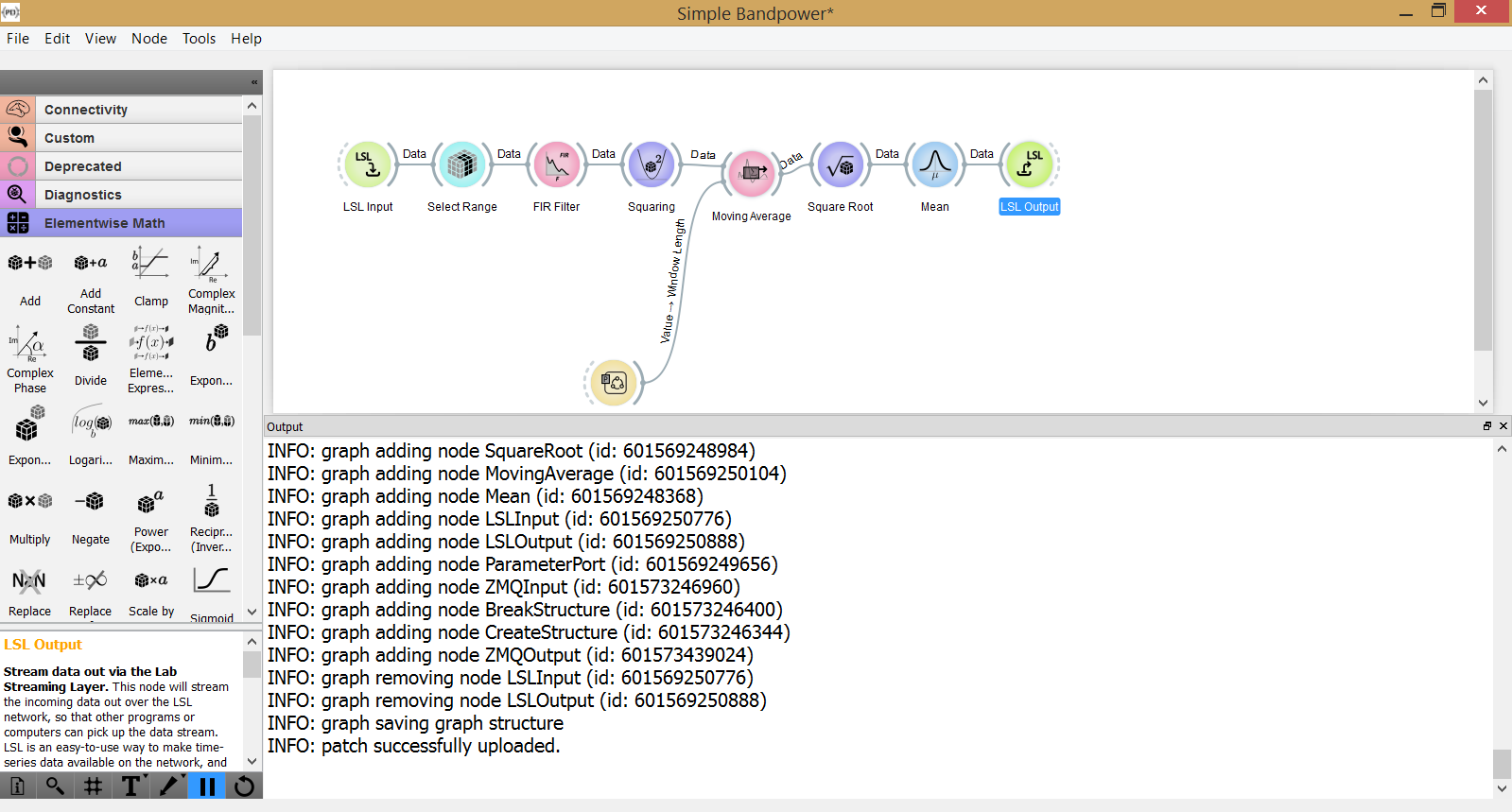Image resolution: width=1512 pixels, height=812 pixels.
Task: Select the Square Root node
Action: point(841,165)
